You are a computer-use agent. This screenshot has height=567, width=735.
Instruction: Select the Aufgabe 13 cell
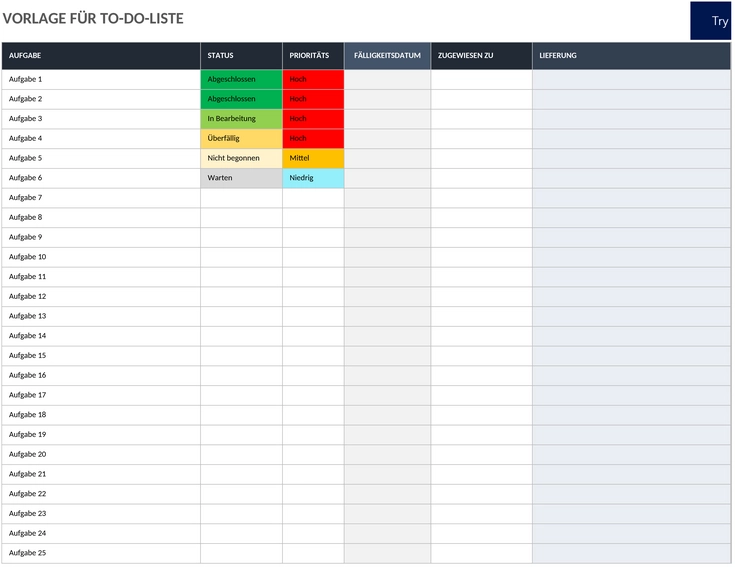coord(101,316)
